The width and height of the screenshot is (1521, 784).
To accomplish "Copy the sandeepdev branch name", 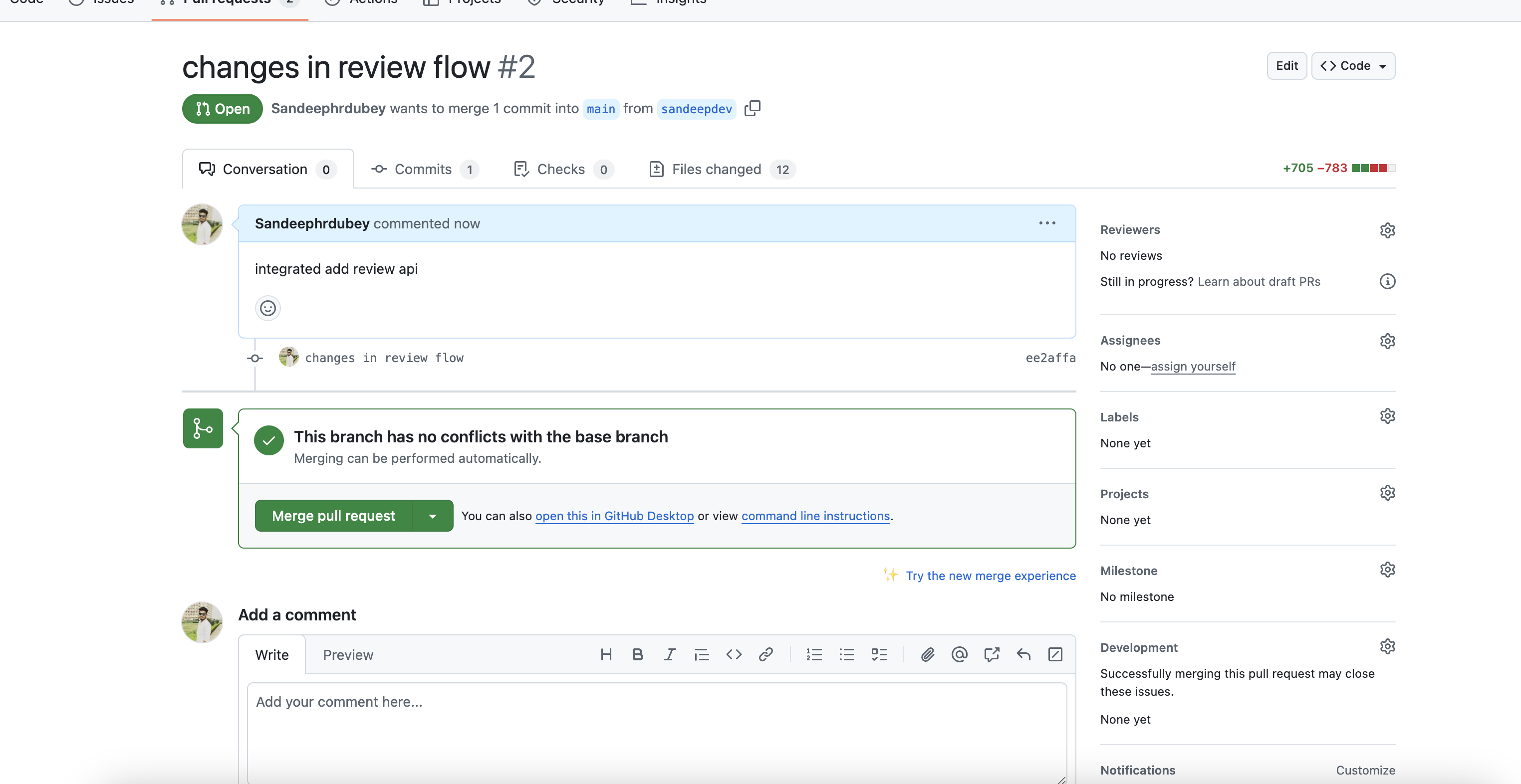I will (x=752, y=108).
